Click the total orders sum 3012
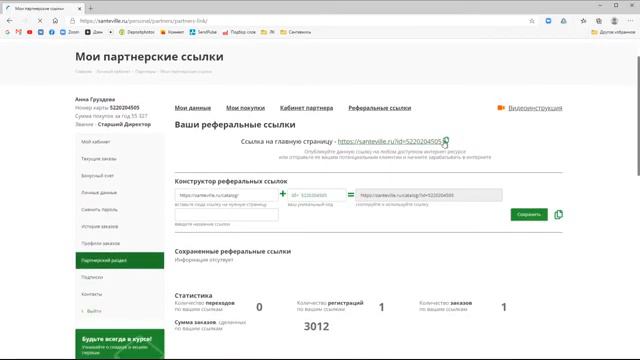This screenshot has width=640, height=360. (316, 326)
